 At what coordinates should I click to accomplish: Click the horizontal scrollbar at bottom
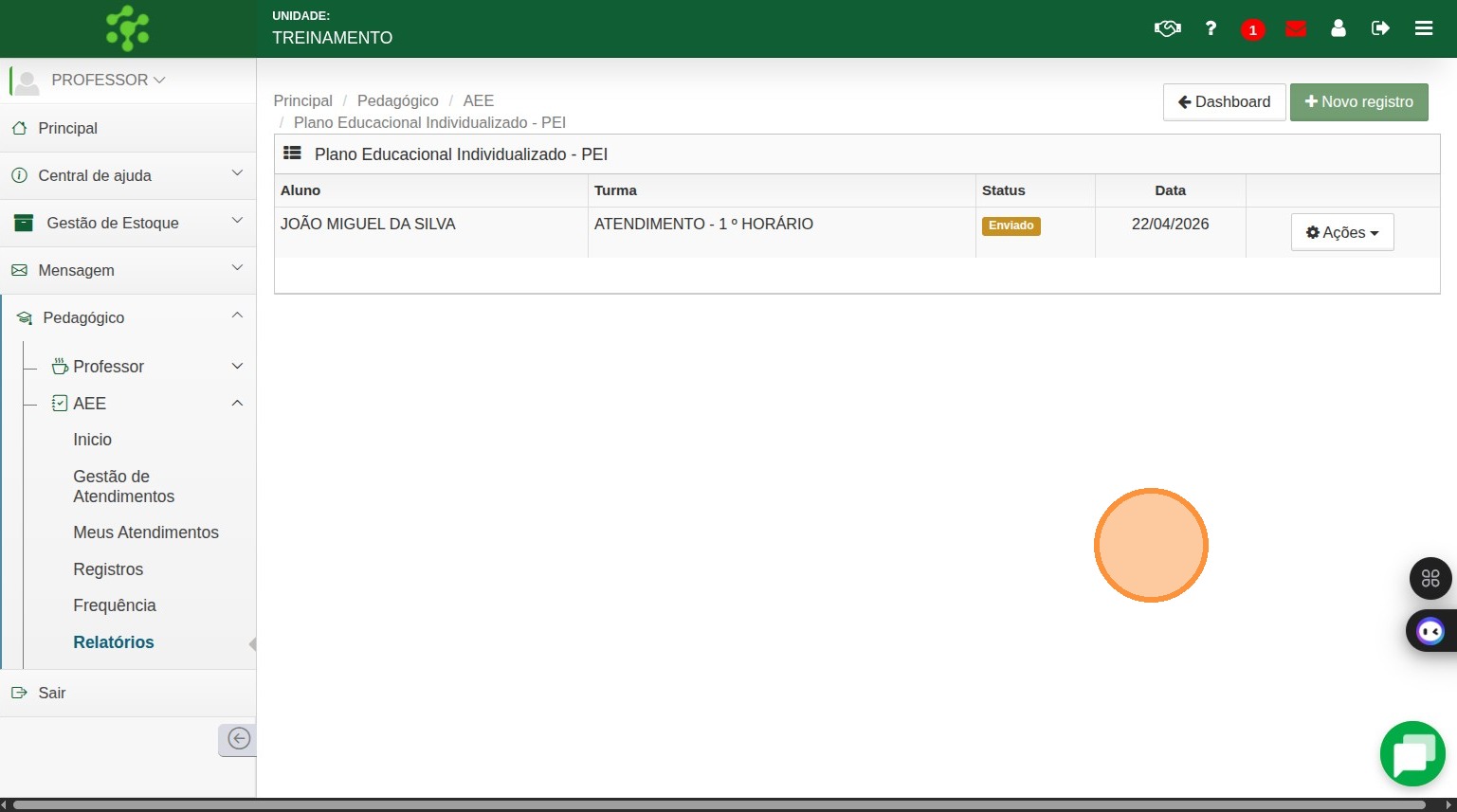click(x=719, y=804)
